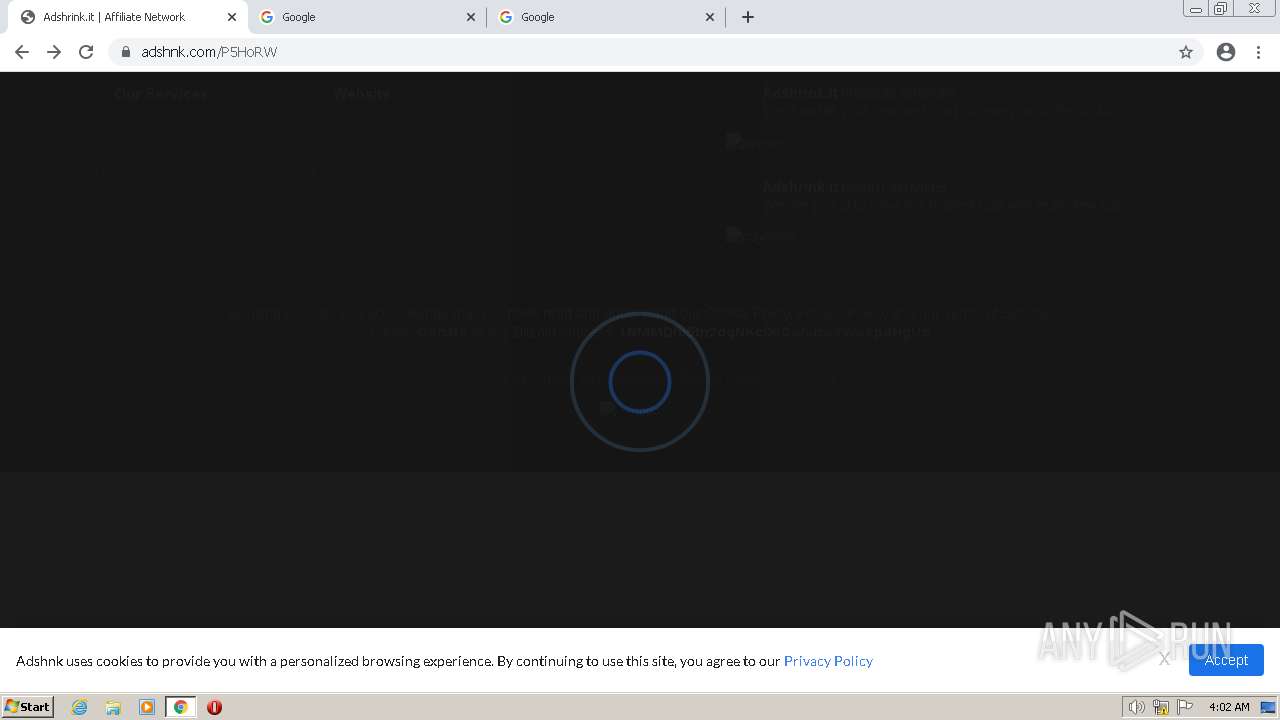
Task: Dismiss the cookie banner with X
Action: (x=1164, y=659)
